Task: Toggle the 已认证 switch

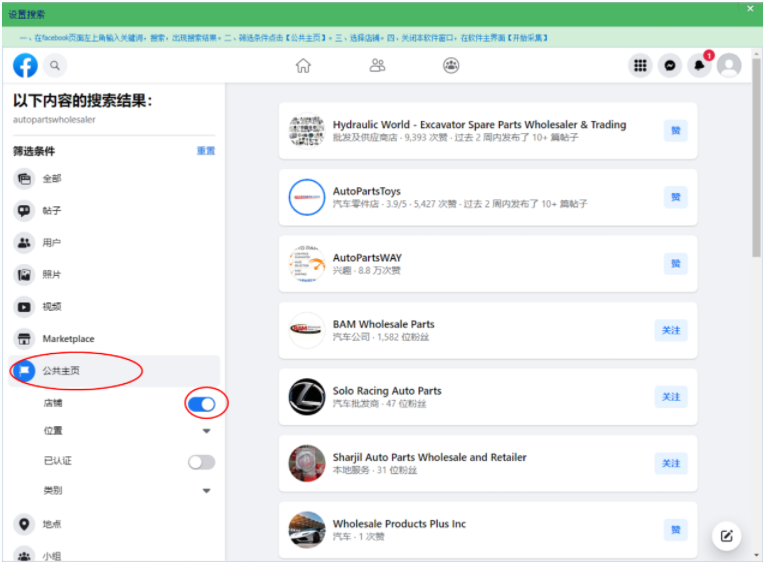Action: click(x=202, y=462)
